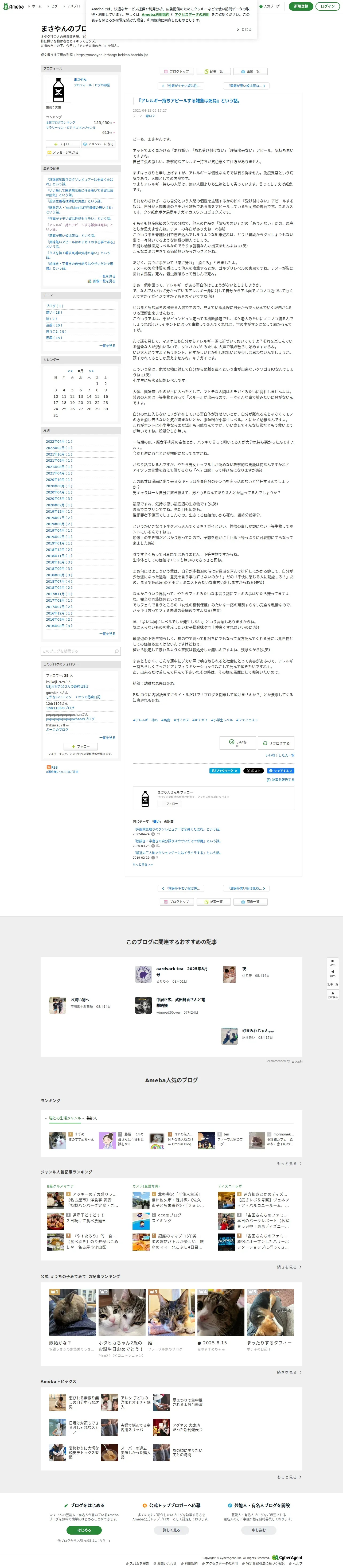This screenshot has width=343, height=1568.
Task: Go to next article via top right chevron
Action: coord(246,86)
